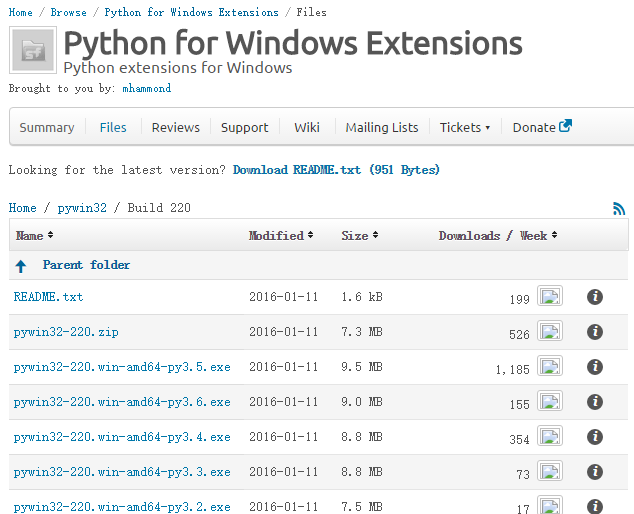Click the 526 downloads count
This screenshot has width=634, height=514.
click(519, 334)
